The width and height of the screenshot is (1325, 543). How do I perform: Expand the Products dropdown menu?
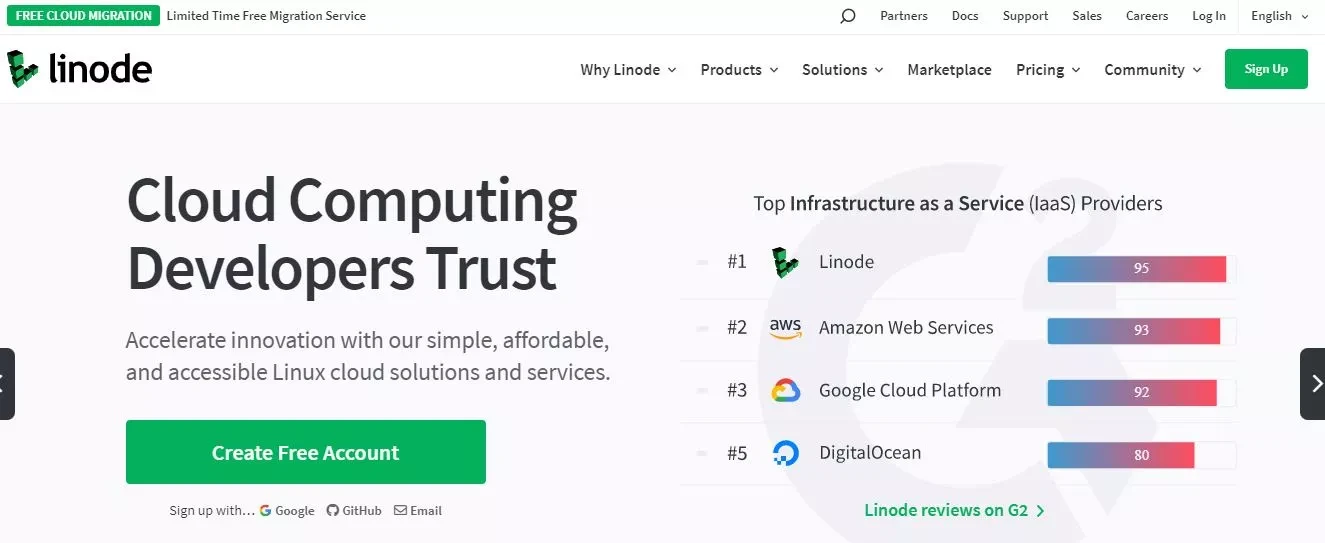[739, 69]
